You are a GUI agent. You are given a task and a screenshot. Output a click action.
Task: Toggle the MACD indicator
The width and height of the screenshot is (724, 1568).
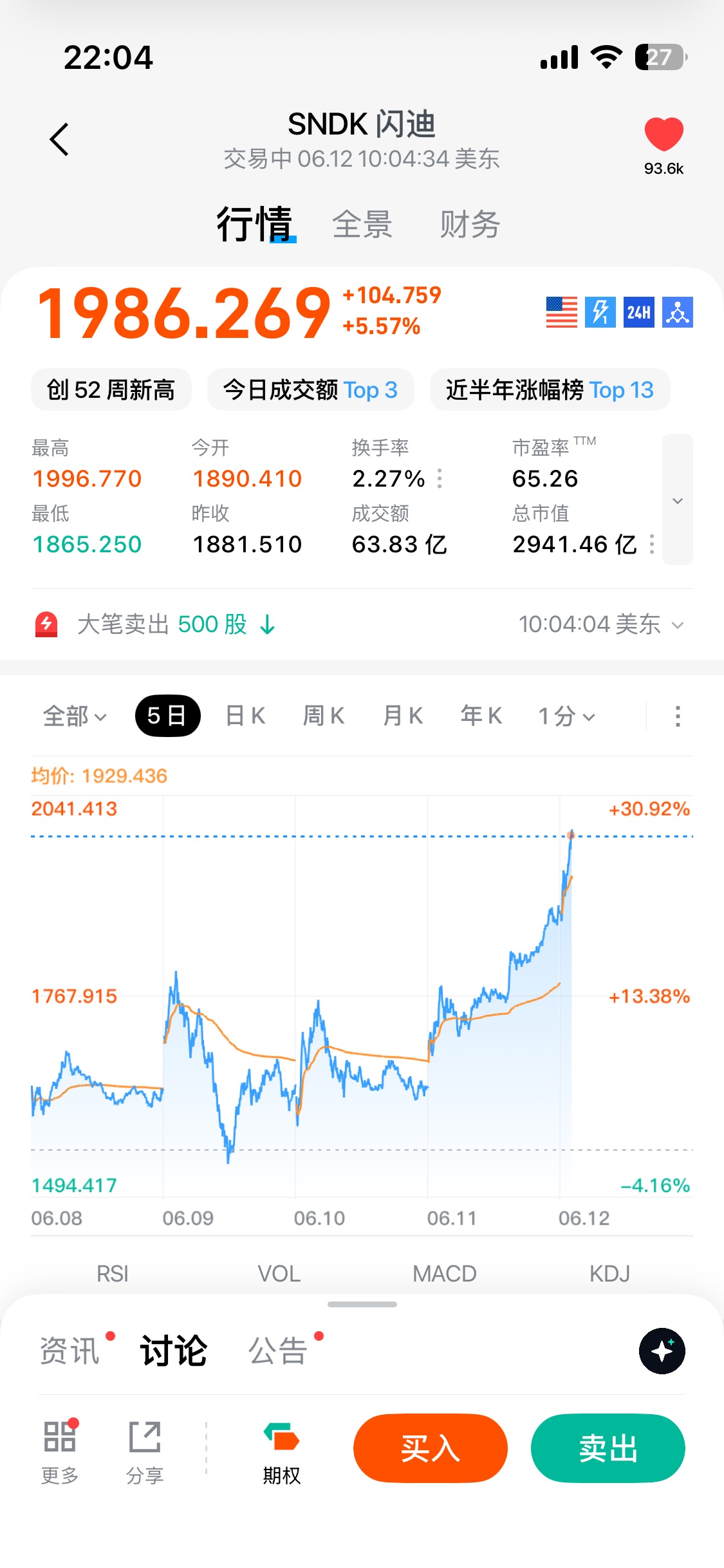[x=445, y=1273]
